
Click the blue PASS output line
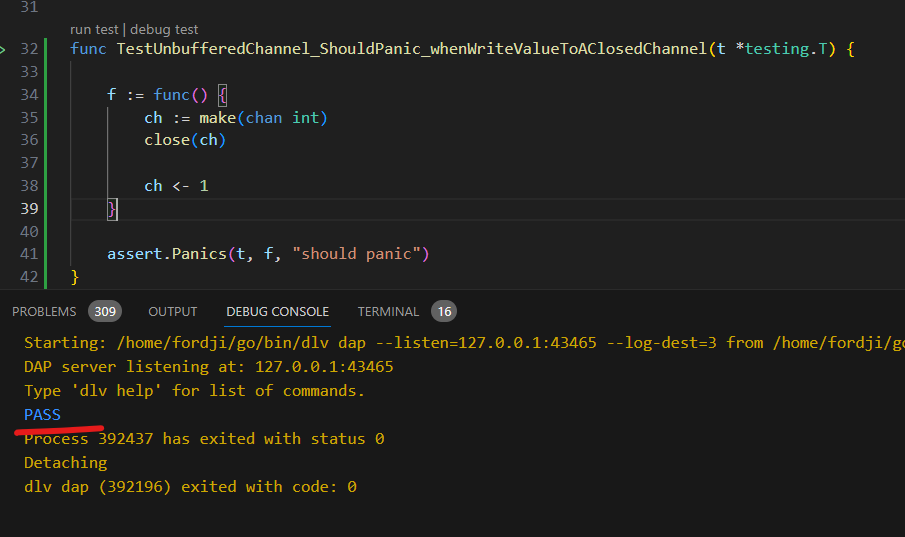pos(42,414)
